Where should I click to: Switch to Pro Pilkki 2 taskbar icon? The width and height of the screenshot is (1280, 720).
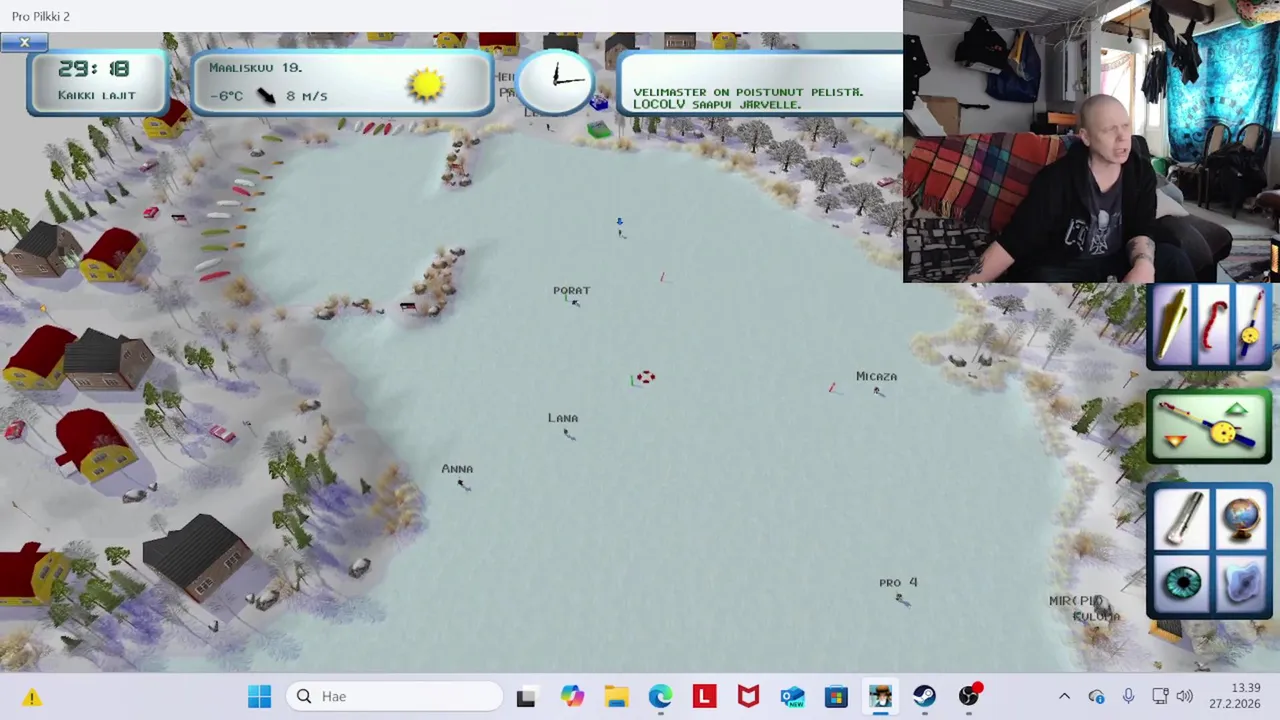click(x=880, y=696)
